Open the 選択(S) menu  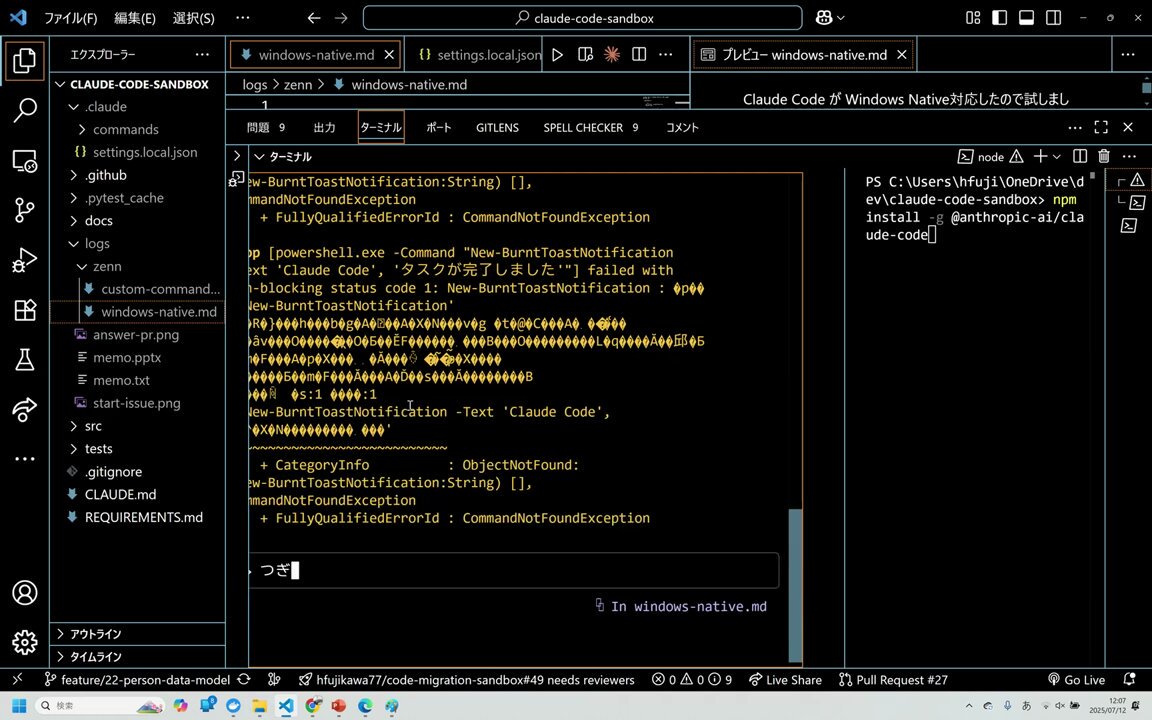tap(193, 18)
